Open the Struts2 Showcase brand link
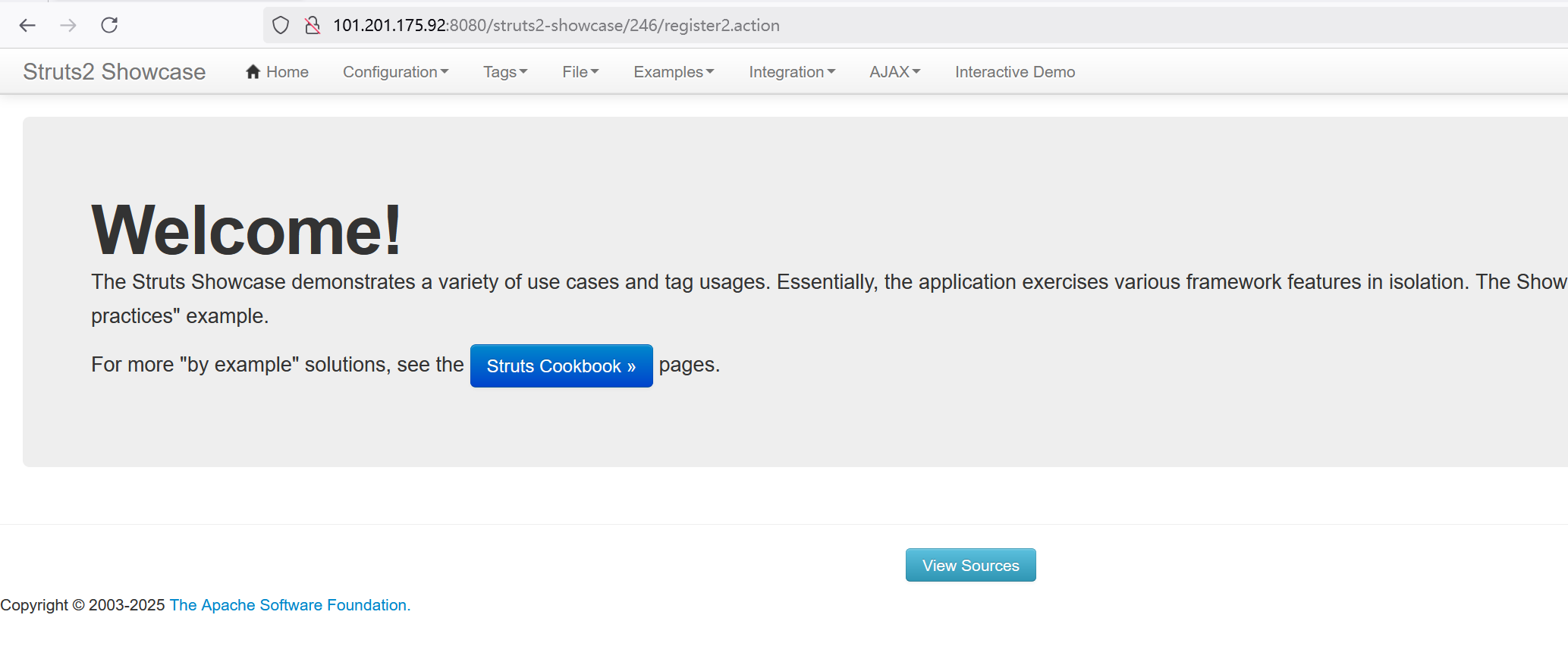This screenshot has height=662, width=1568. pos(114,71)
